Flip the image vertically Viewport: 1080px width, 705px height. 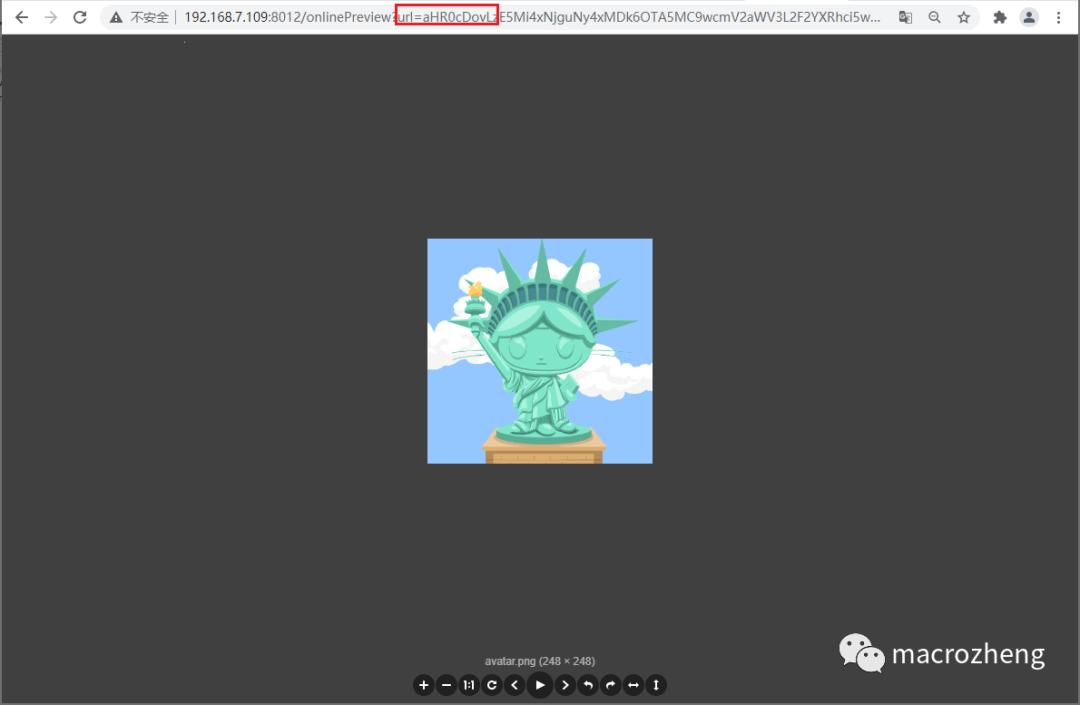[x=655, y=685]
